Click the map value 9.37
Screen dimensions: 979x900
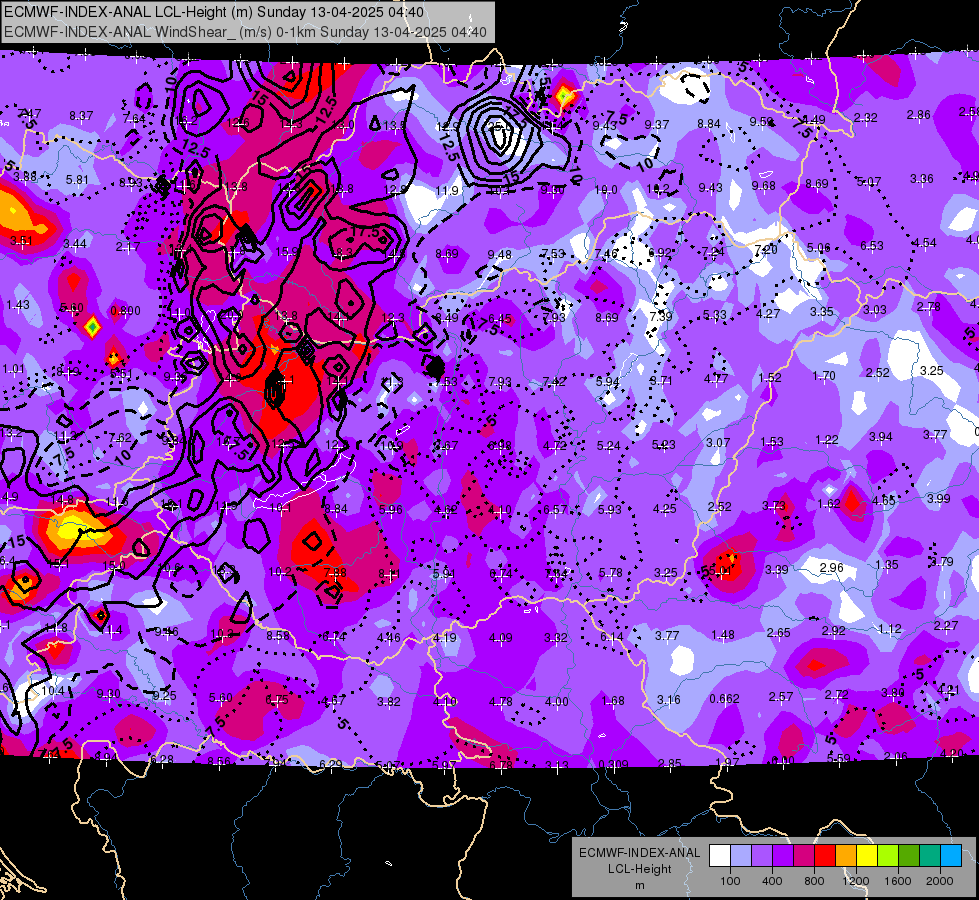[656, 125]
